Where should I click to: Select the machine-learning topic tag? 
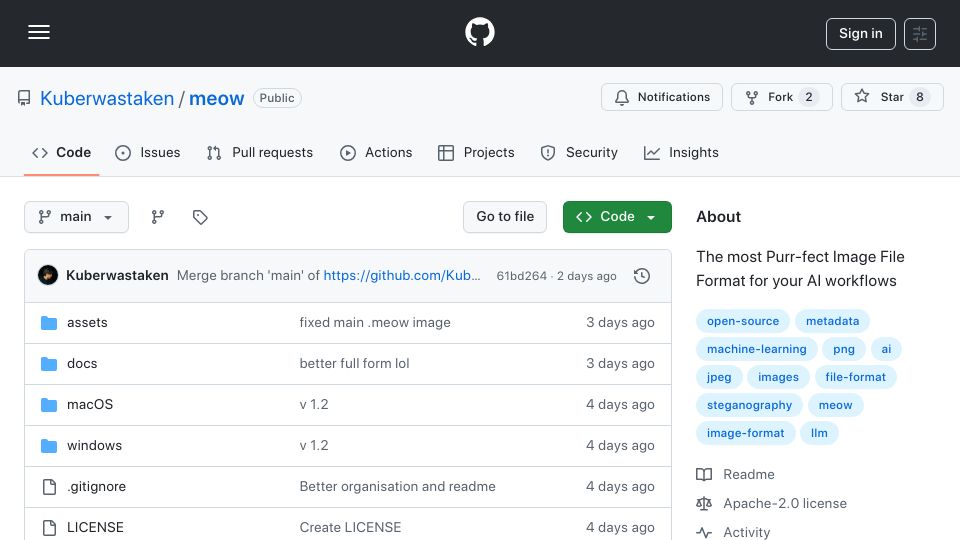756,350
